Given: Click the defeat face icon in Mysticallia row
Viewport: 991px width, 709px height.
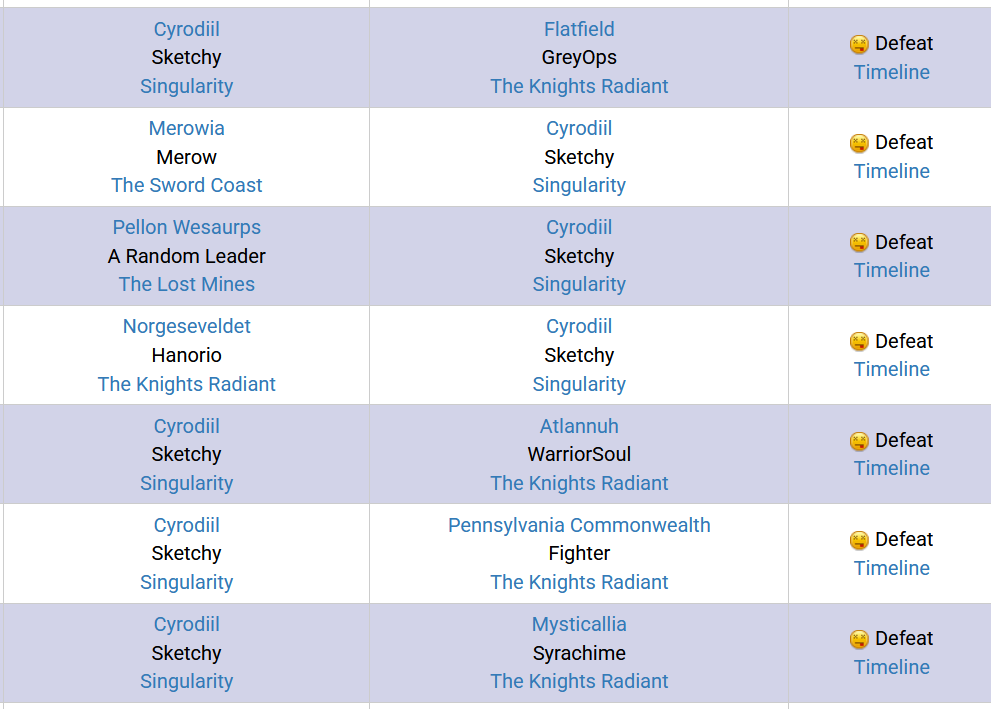Looking at the screenshot, I should pos(859,639).
